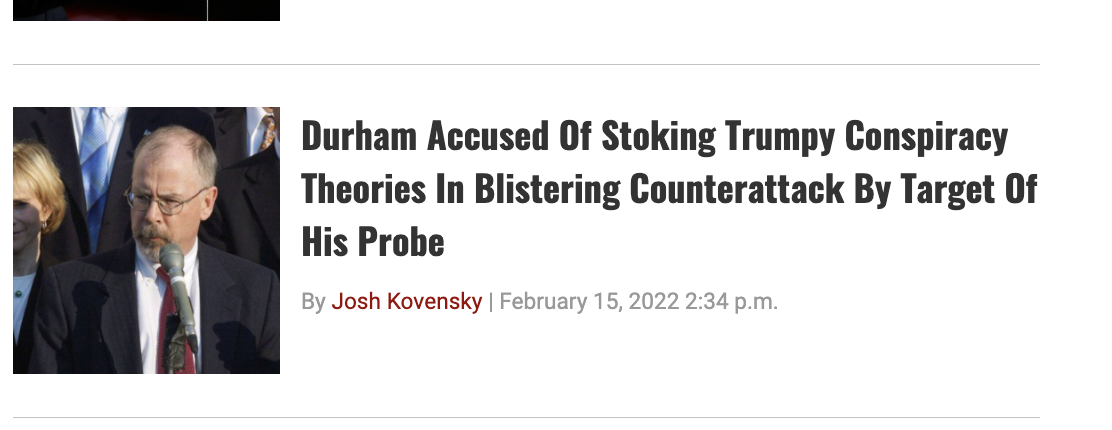Click empty space right of the byline
Viewport: 1112px width, 430px height.
click(x=900, y=301)
